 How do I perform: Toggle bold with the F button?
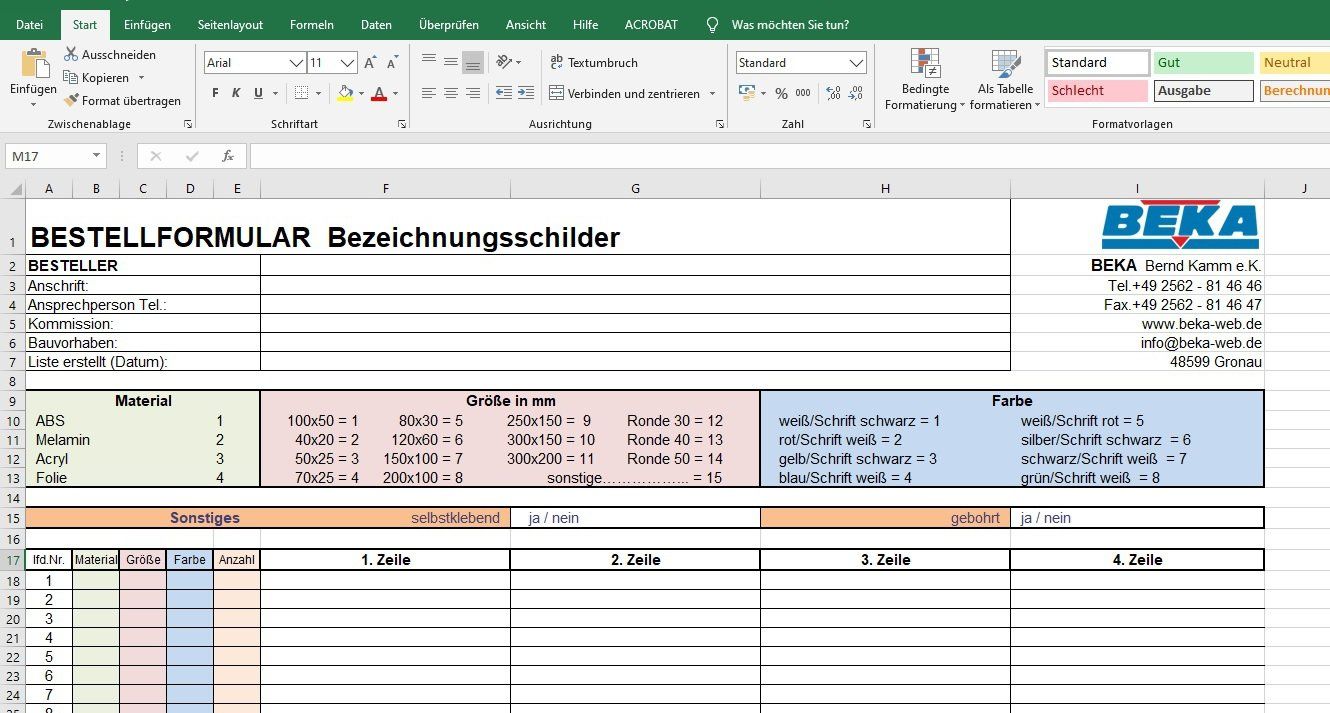pos(213,92)
